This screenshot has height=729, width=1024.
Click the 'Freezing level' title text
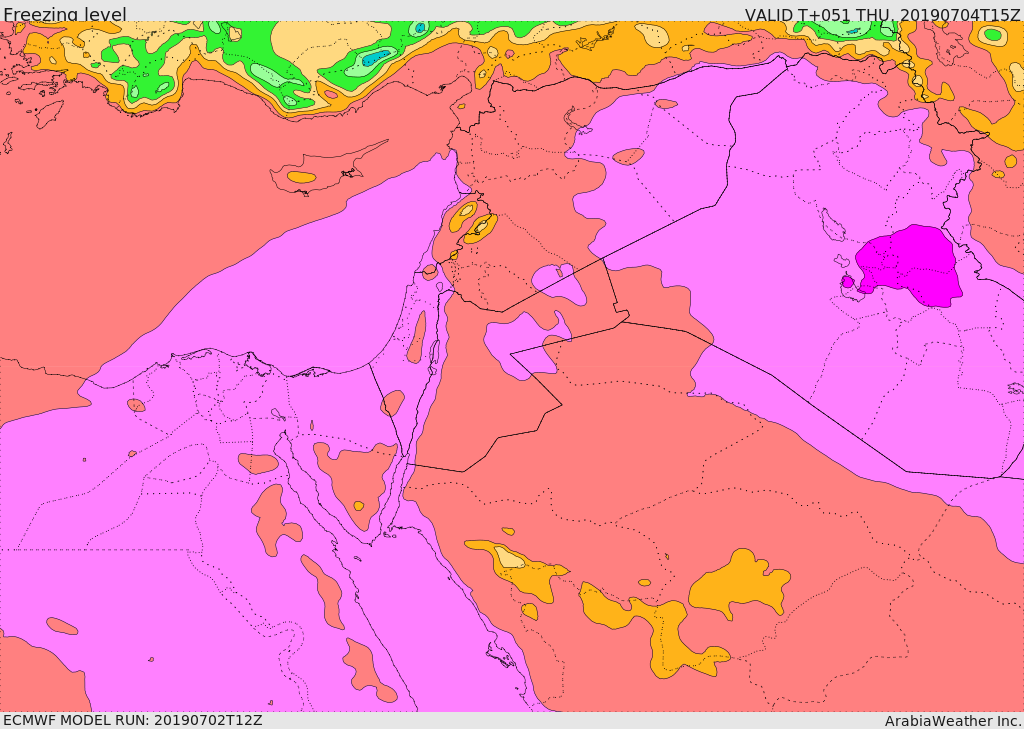(x=65, y=14)
